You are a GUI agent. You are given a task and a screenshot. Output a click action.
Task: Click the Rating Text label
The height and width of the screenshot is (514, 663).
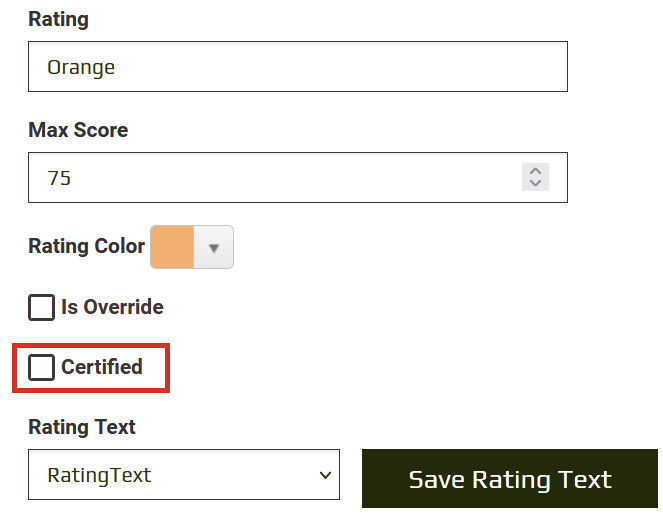coord(82,427)
